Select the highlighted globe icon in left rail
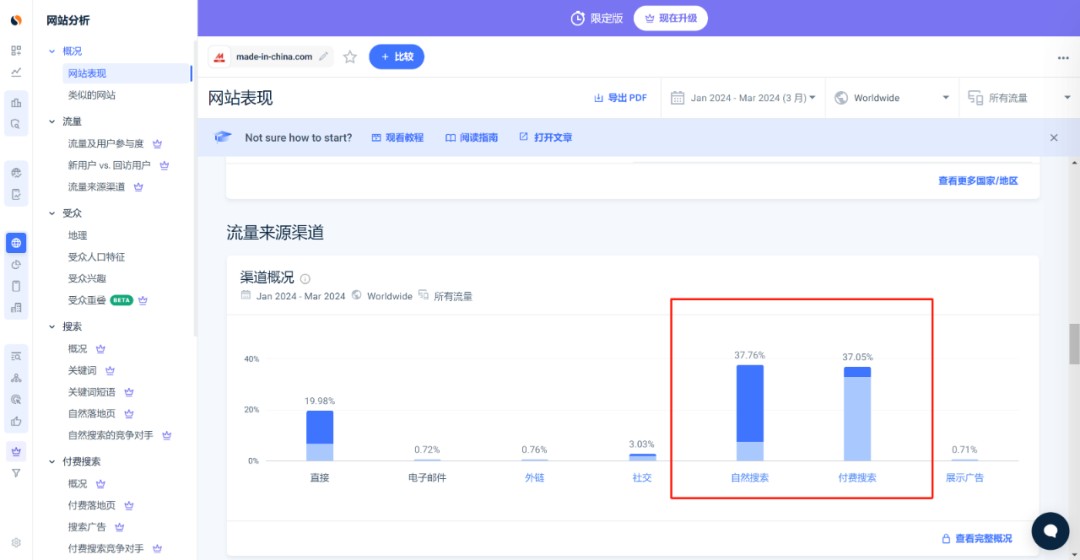Screen dimensions: 1080x560 coord(16,243)
